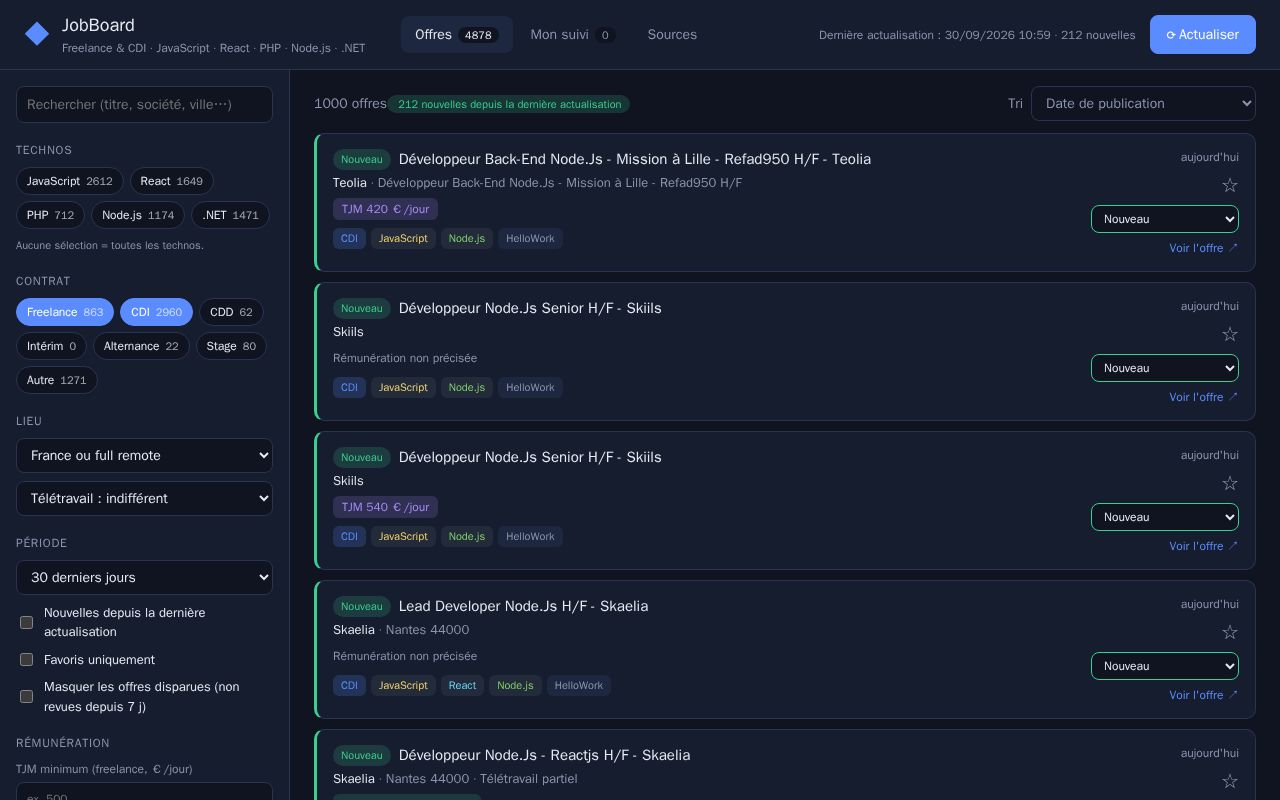Focus the Rechercher search field
Image resolution: width=1280 pixels, height=800 pixels.
point(144,104)
